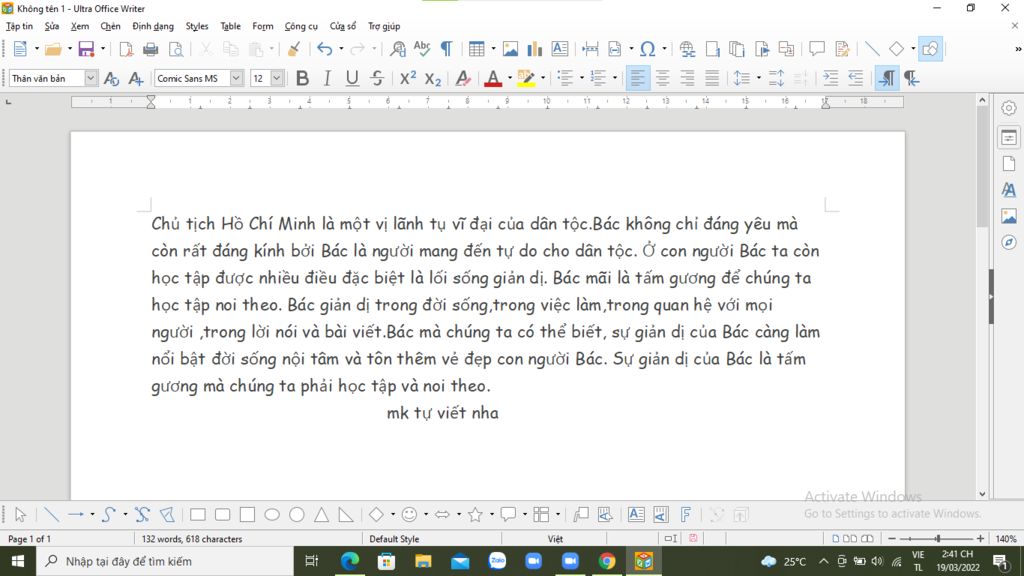Click Page 1 of 1 status

coord(29,539)
